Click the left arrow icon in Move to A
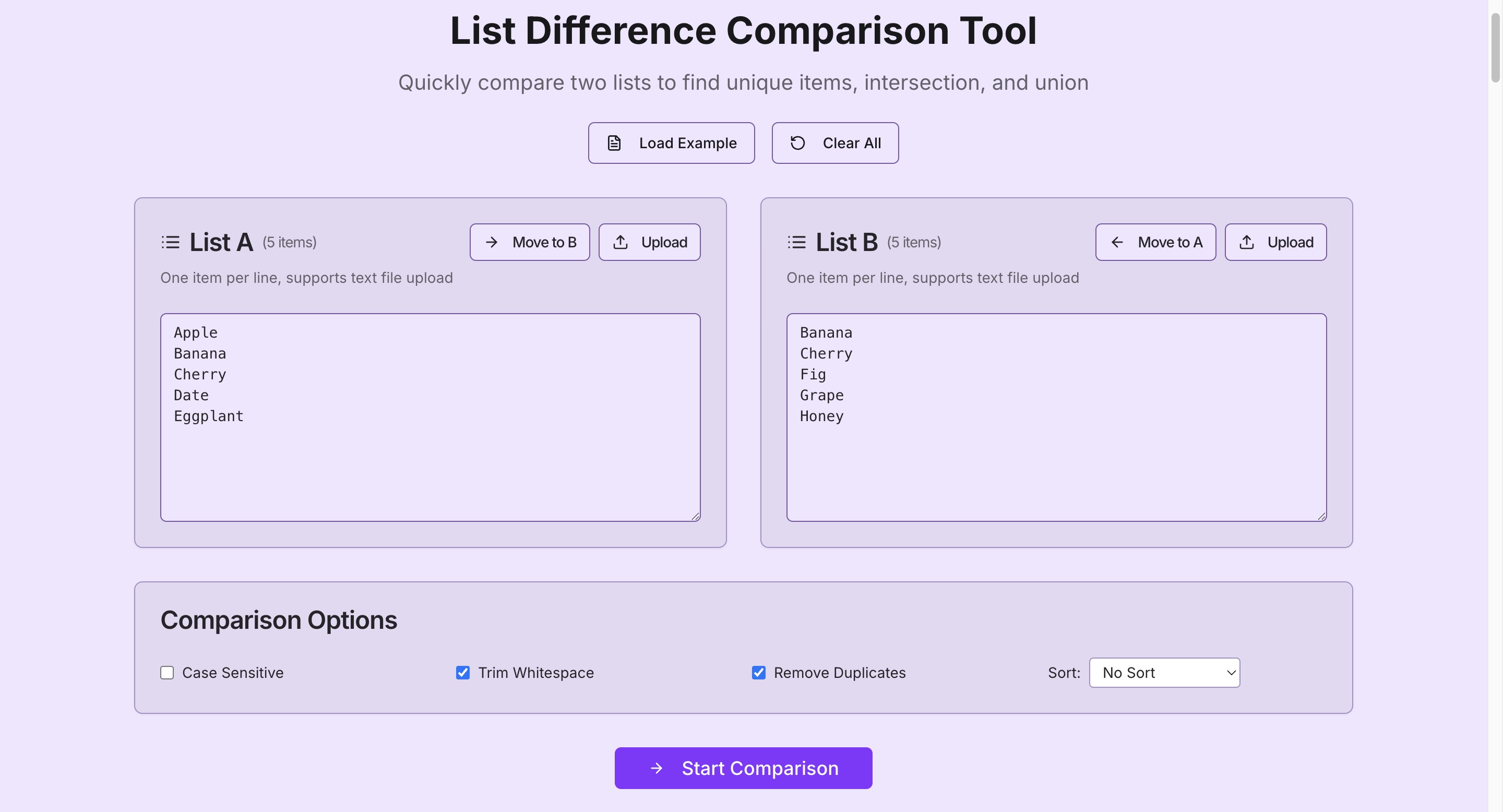Viewport: 1503px width, 812px height. pyautogui.click(x=1117, y=242)
